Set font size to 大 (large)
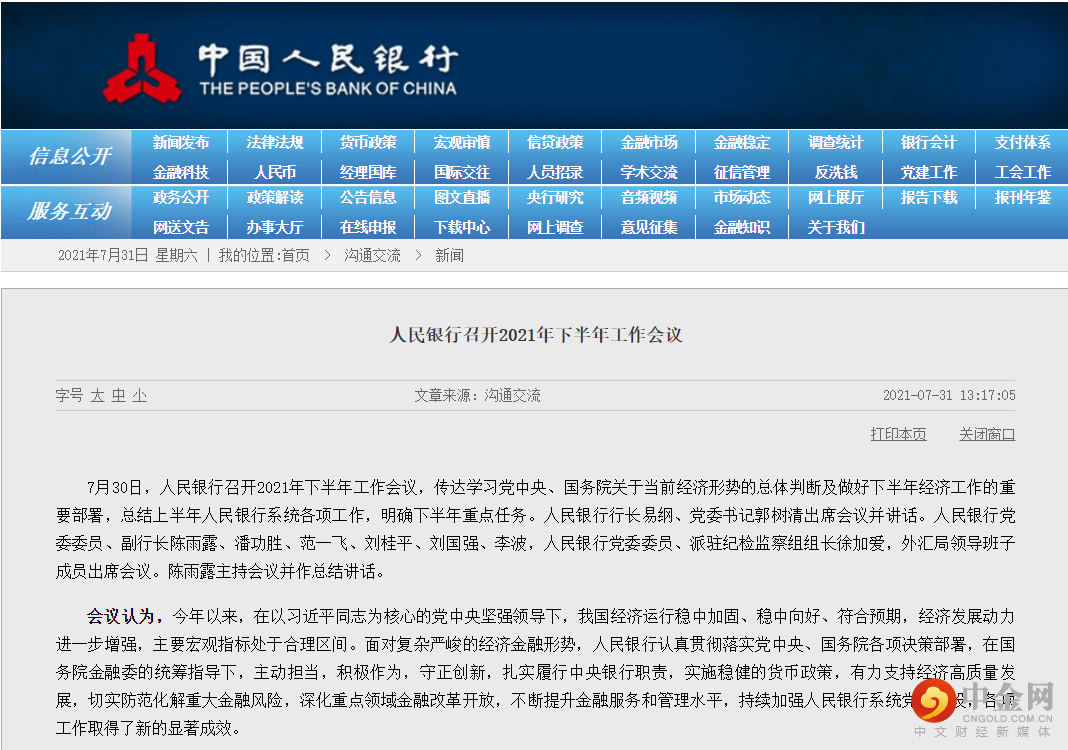1068x750 pixels. 97,396
